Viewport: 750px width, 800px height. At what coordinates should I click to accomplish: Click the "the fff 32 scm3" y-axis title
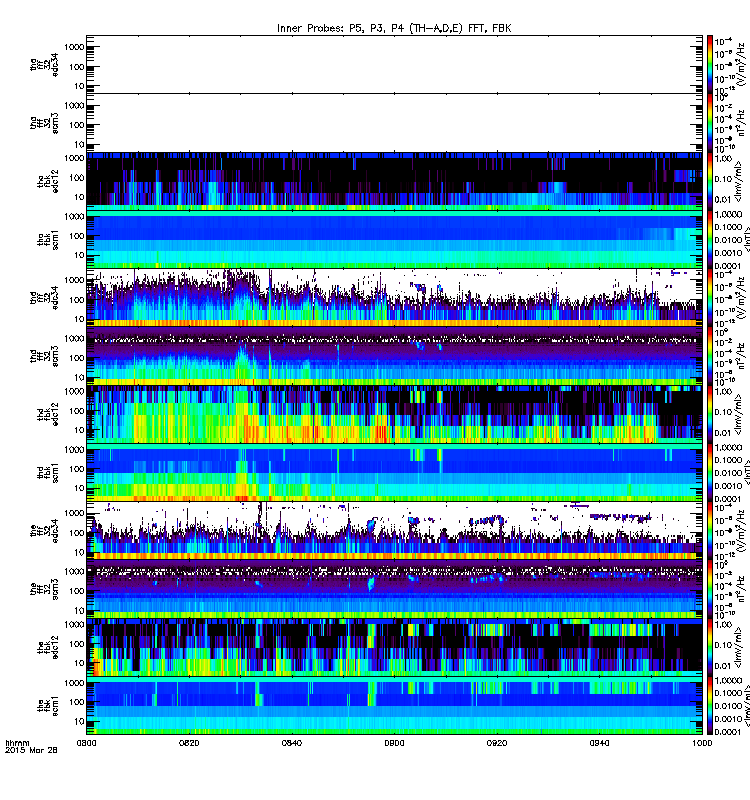coord(44,589)
